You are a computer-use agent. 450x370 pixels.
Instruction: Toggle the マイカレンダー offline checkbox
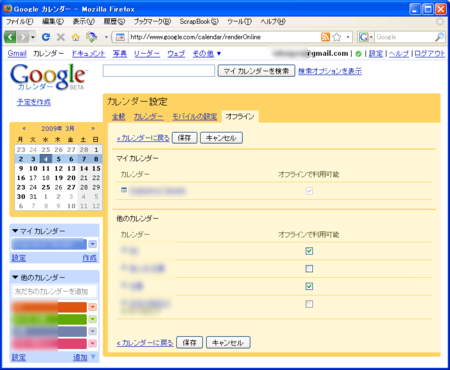click(309, 191)
